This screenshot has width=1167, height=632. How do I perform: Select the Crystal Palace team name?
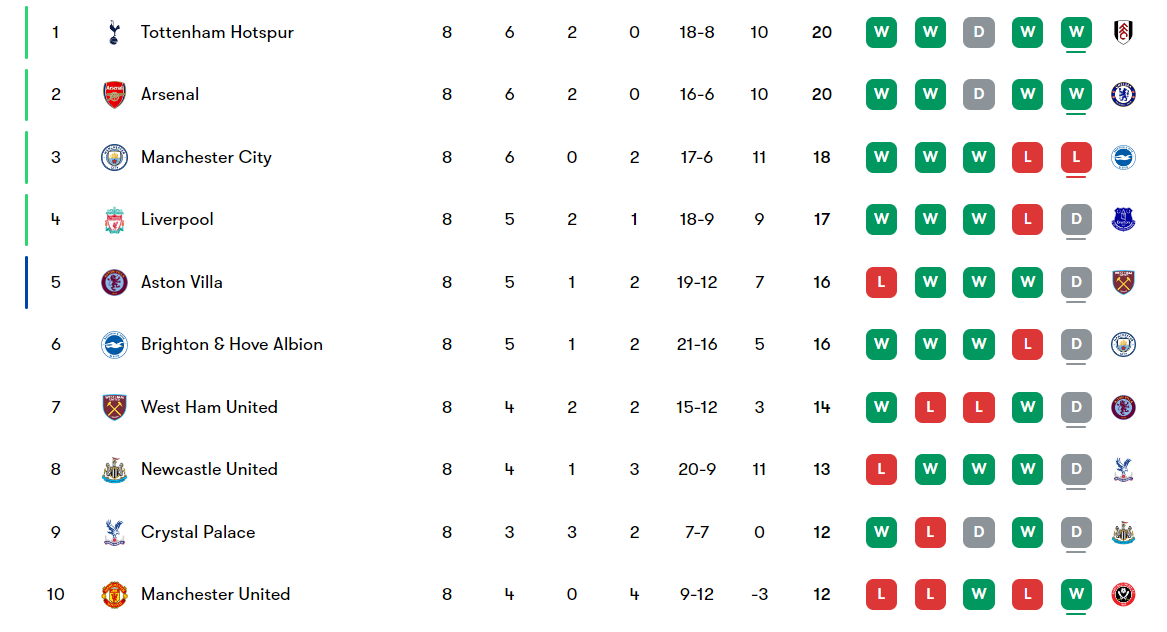[198, 532]
